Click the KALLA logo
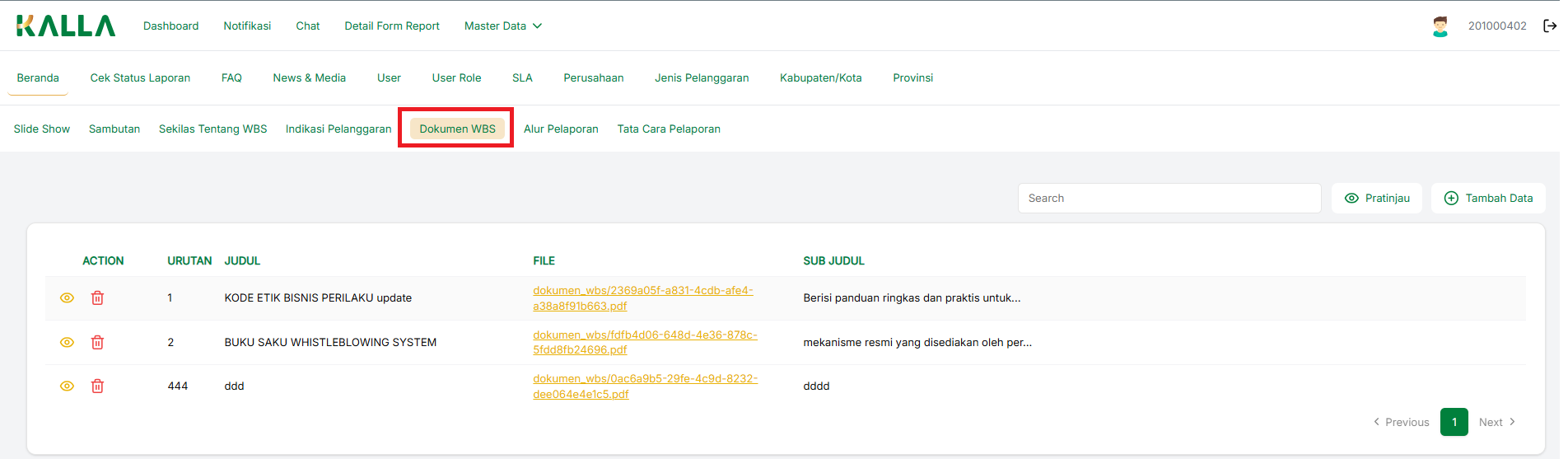 [x=66, y=26]
